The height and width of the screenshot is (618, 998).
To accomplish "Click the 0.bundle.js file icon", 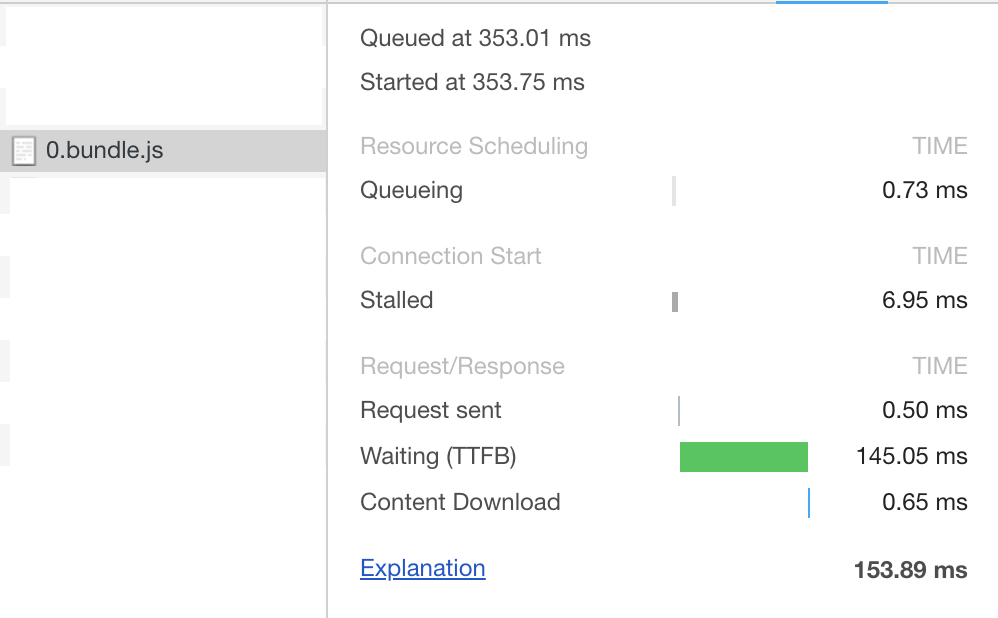I will (x=22, y=151).
